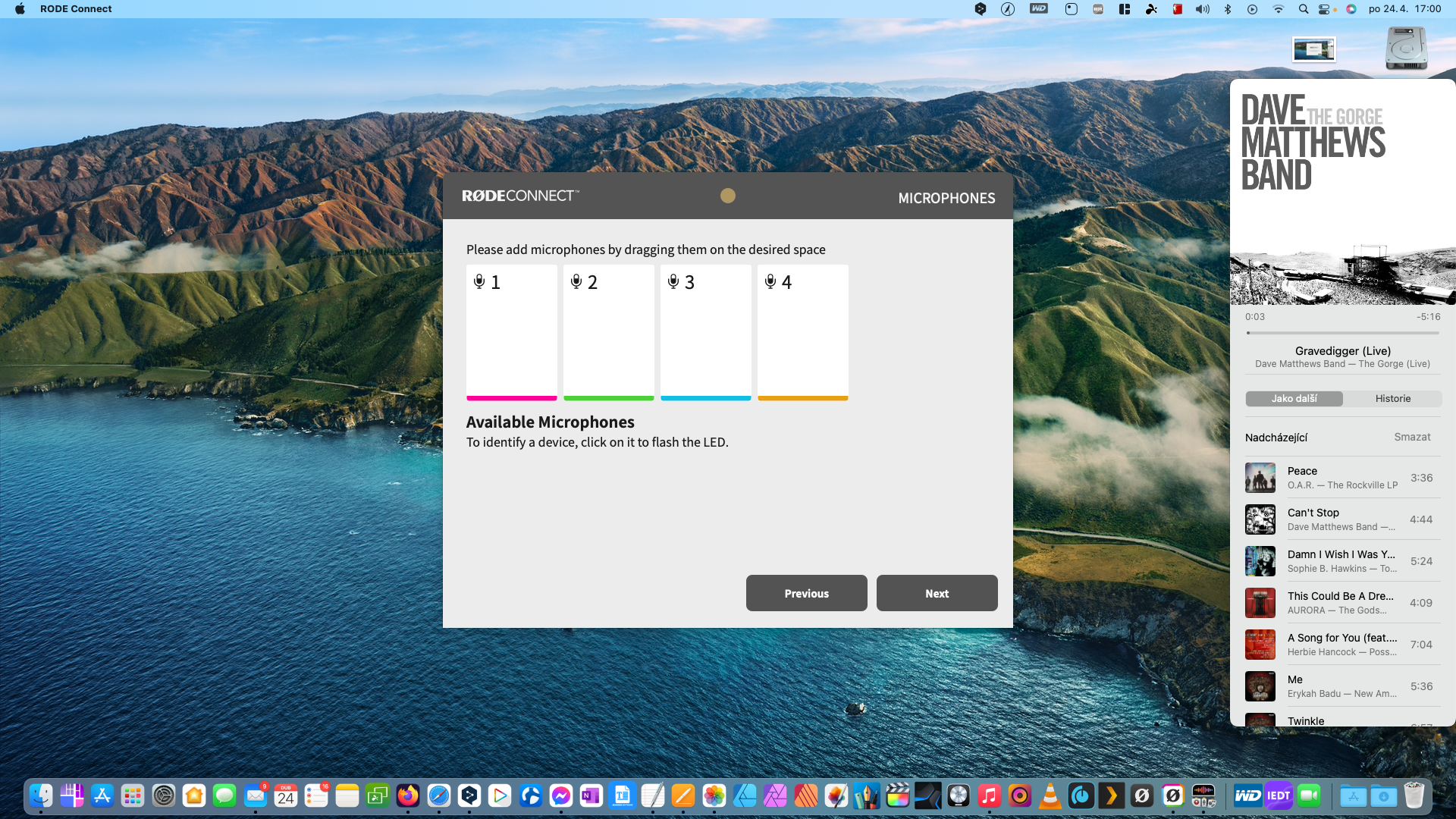
Task: Click microphone slot 1 icon
Action: tap(479, 282)
